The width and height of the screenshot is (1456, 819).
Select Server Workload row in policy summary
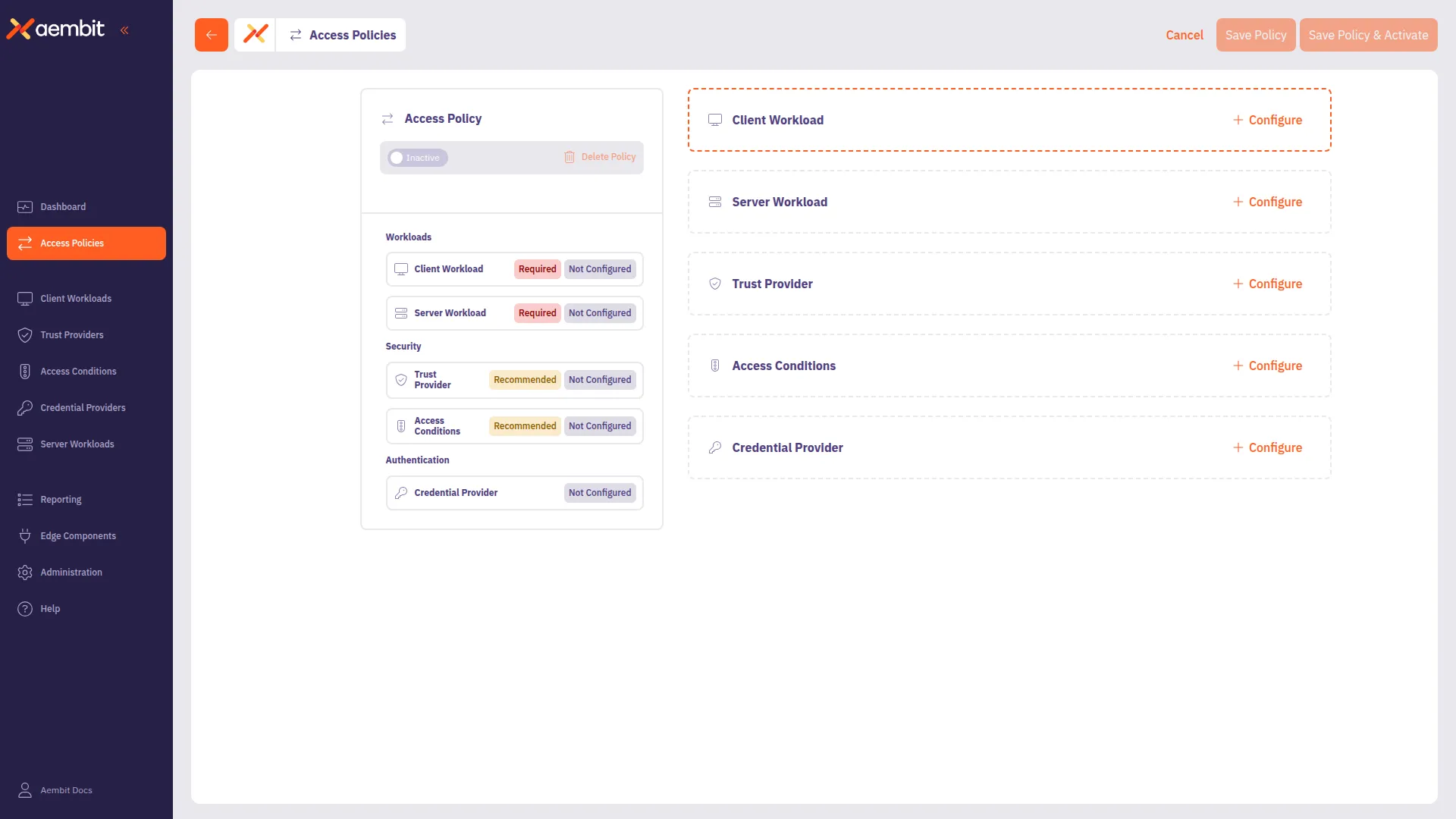[515, 313]
